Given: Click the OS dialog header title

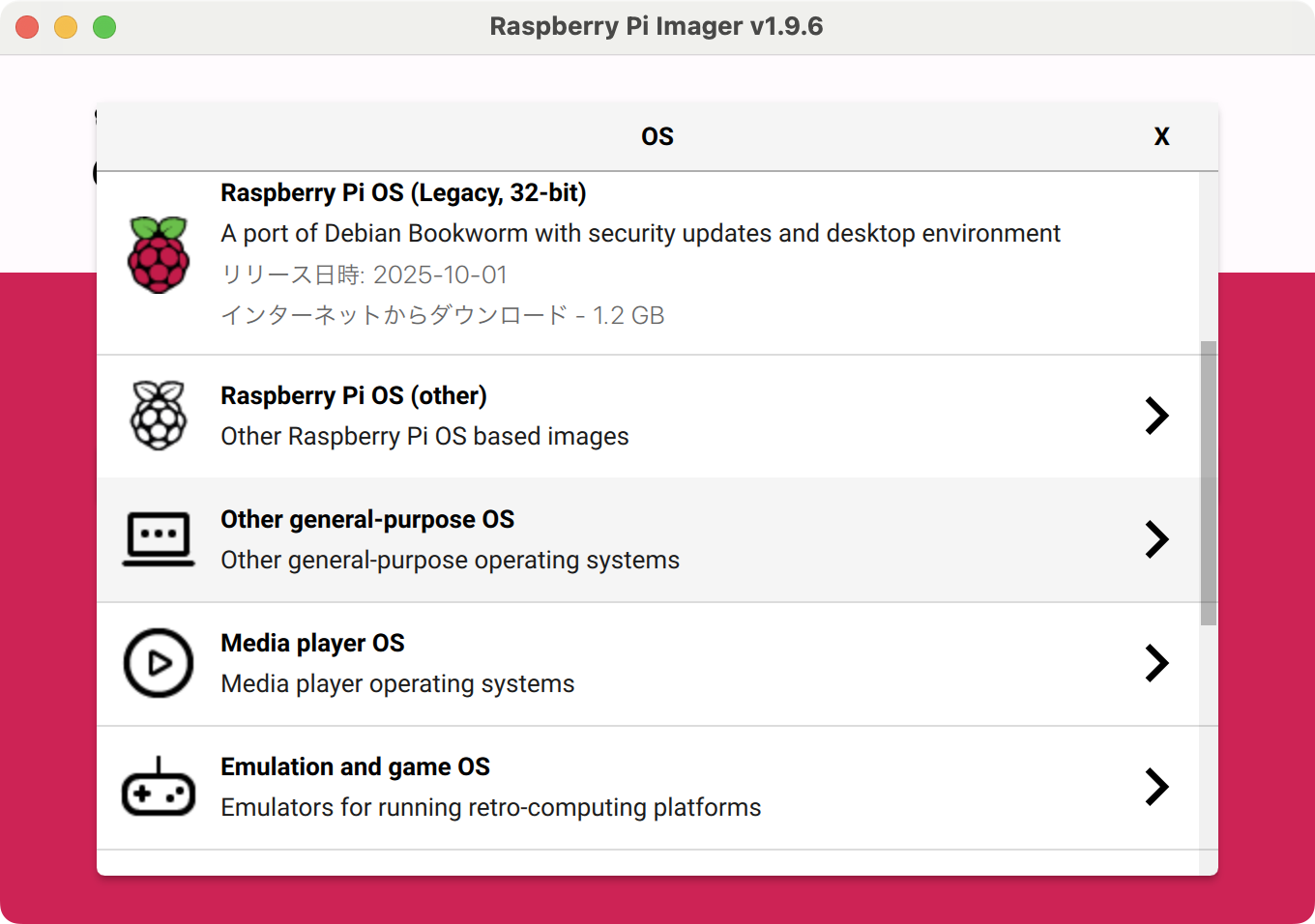Looking at the screenshot, I should 657,136.
